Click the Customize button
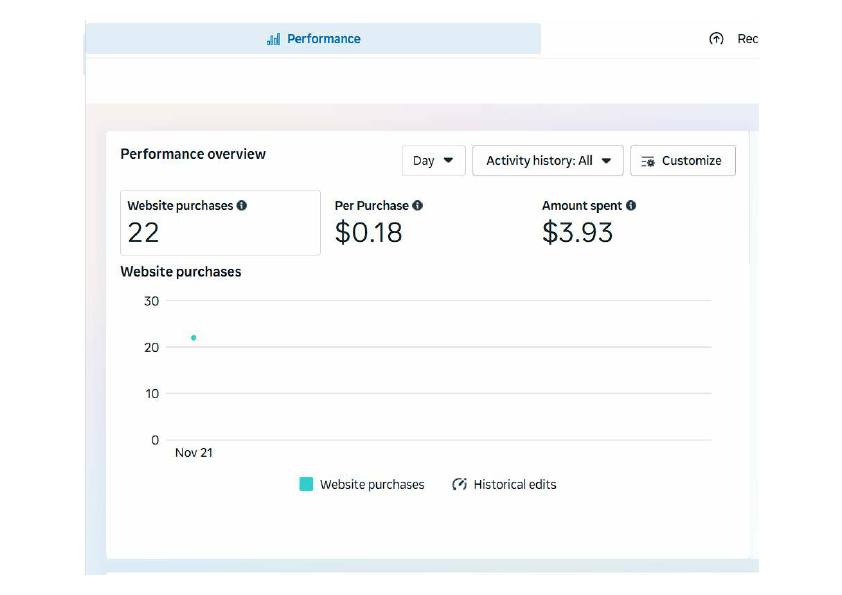 [683, 160]
